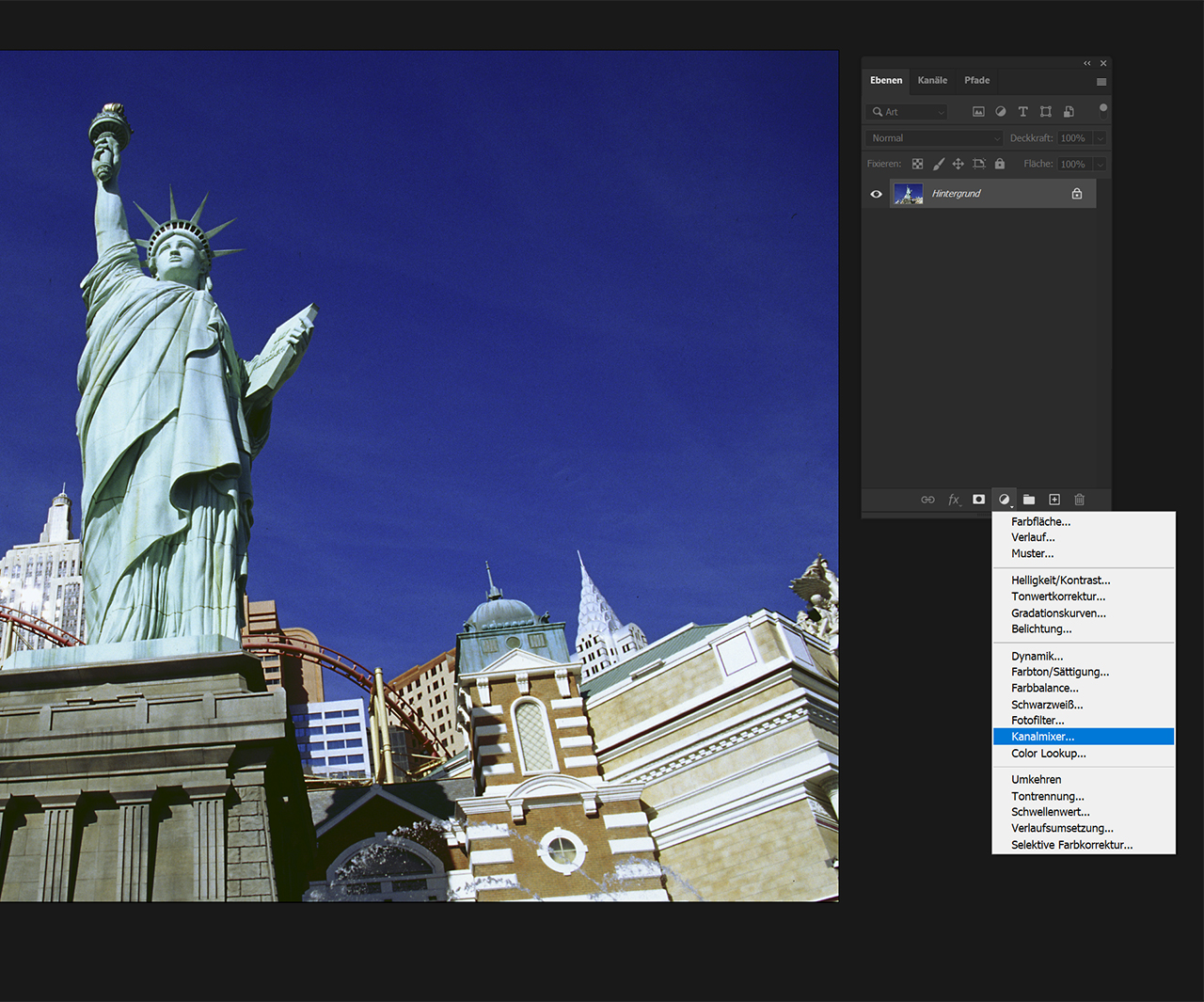Viewport: 1204px width, 1002px height.
Task: Click the link layers chain icon
Action: [x=927, y=500]
